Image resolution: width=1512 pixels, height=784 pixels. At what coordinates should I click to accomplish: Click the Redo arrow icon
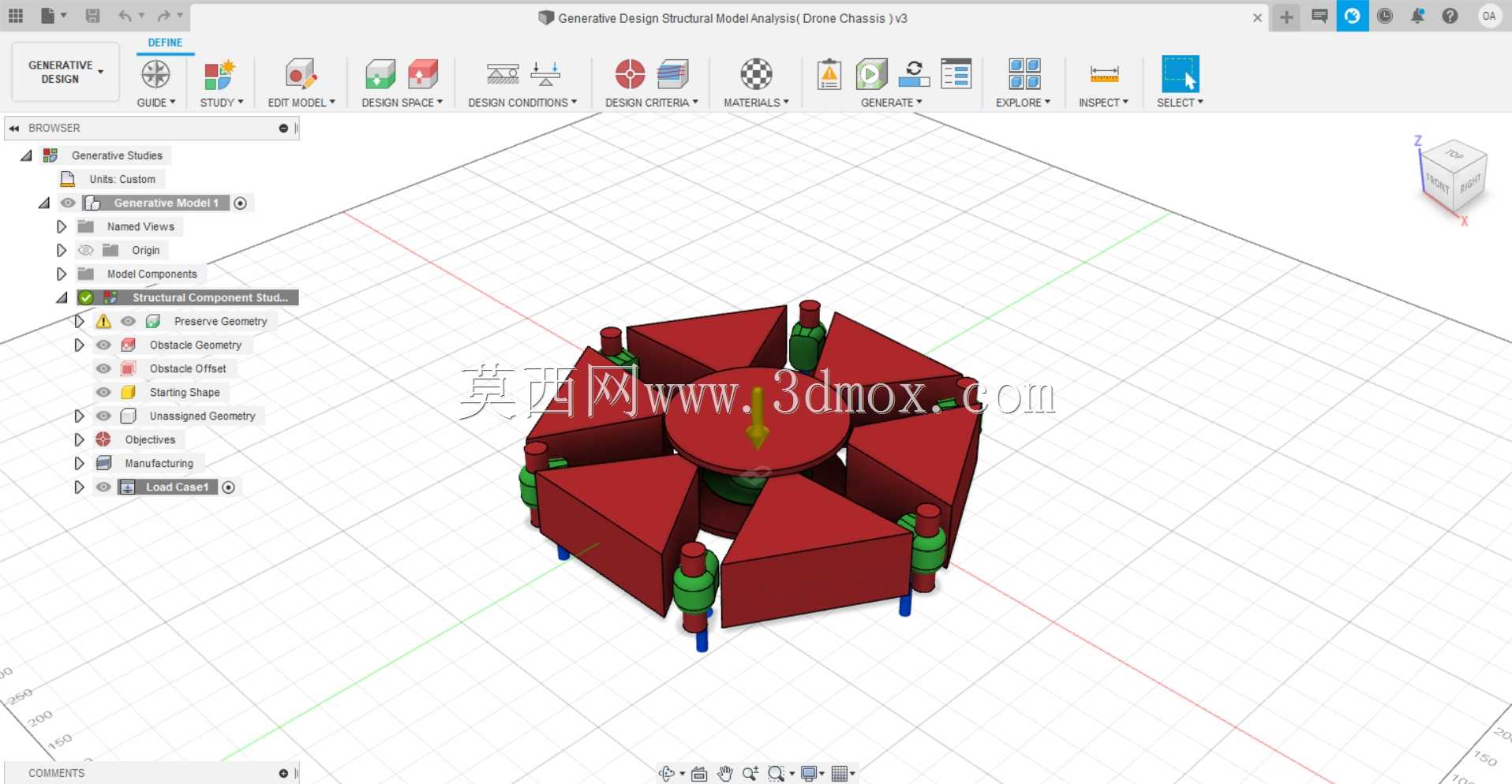coord(163,16)
